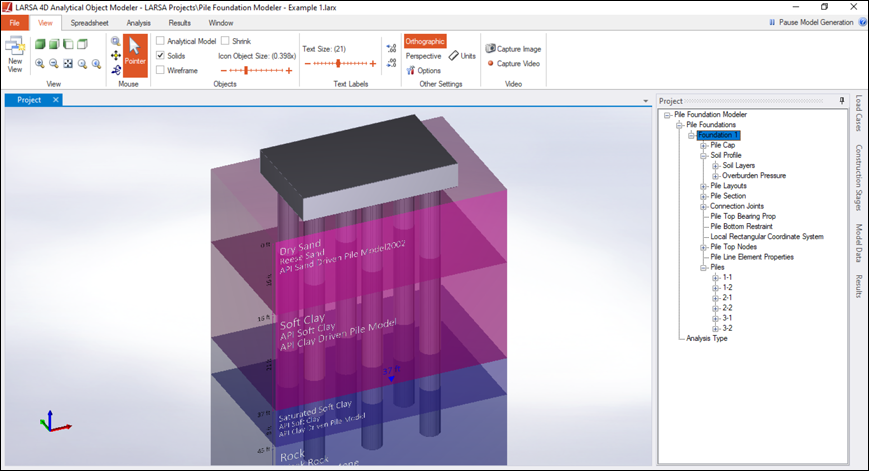This screenshot has height=471, width=869.
Task: Select the second green cube view icon
Action: [54, 44]
